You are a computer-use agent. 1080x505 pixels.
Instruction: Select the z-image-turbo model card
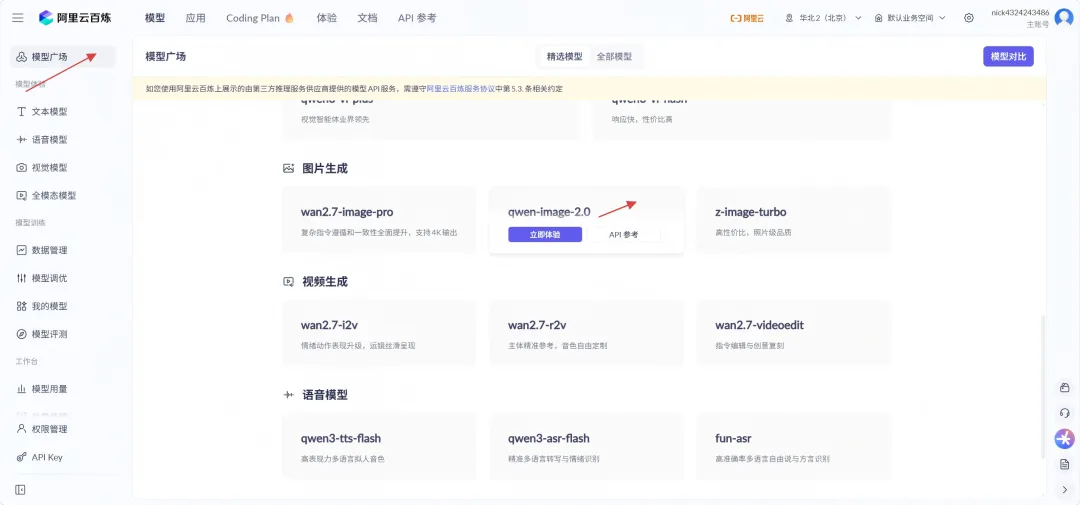point(793,220)
